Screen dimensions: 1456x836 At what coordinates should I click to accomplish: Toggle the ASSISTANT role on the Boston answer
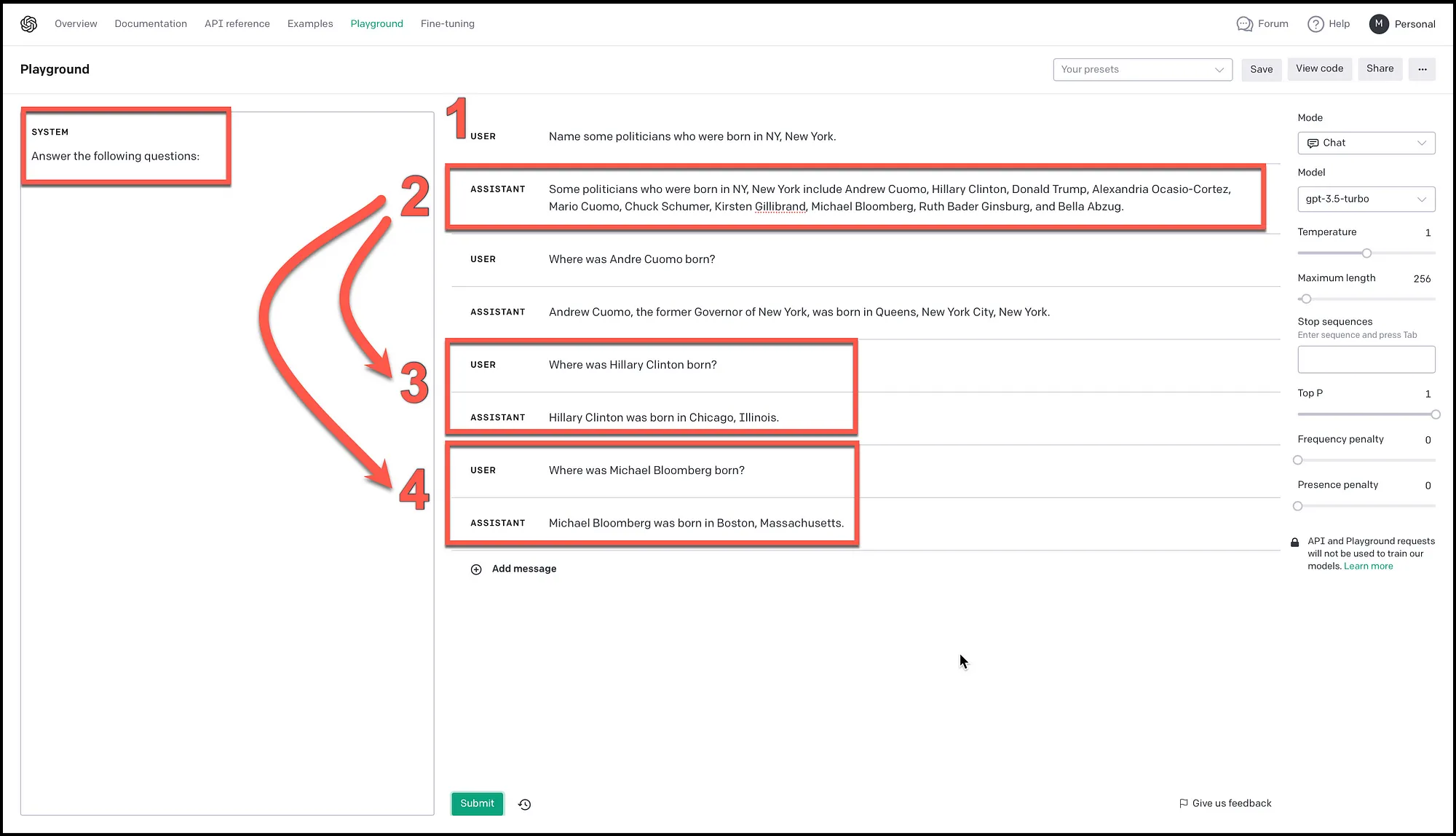point(497,524)
